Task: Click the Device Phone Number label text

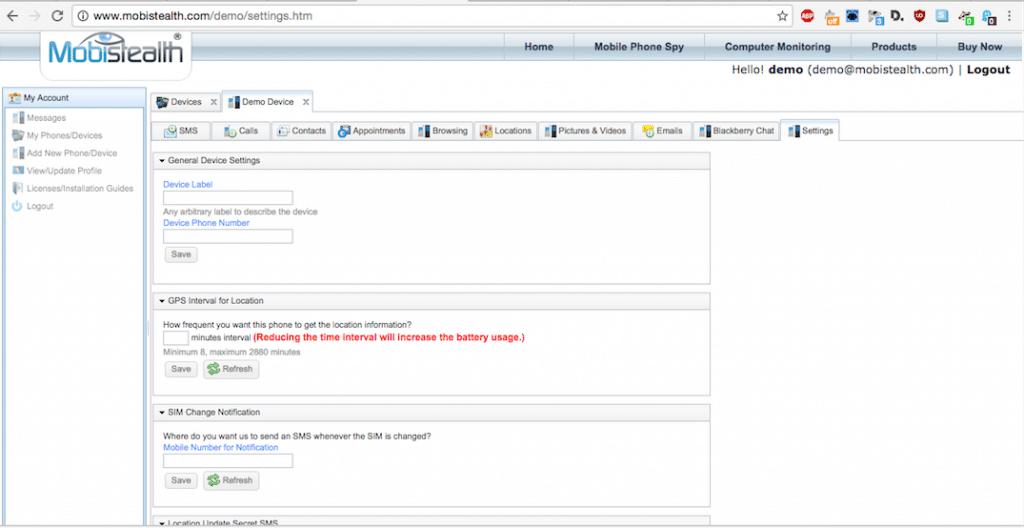Action: tap(206, 223)
